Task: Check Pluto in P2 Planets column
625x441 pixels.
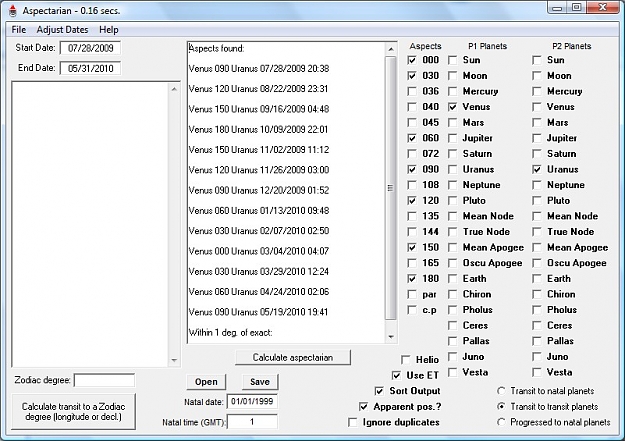Action: tap(537, 201)
